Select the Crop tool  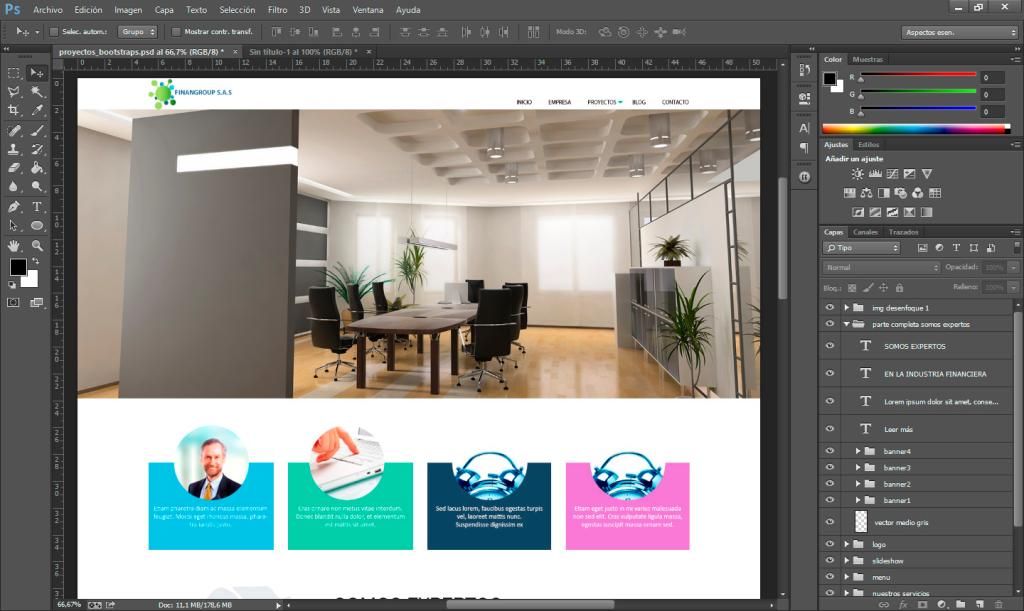(13, 111)
